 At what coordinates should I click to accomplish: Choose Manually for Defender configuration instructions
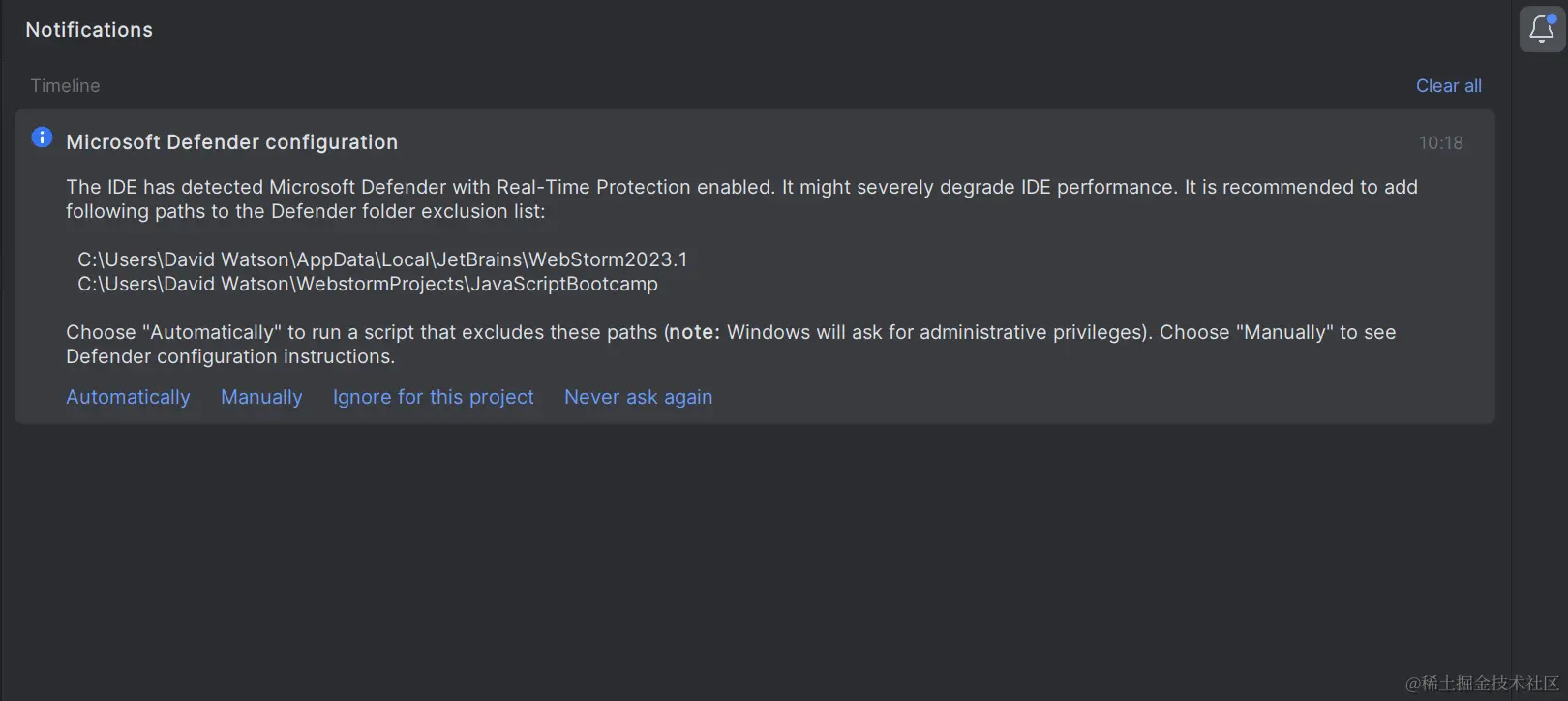(260, 397)
